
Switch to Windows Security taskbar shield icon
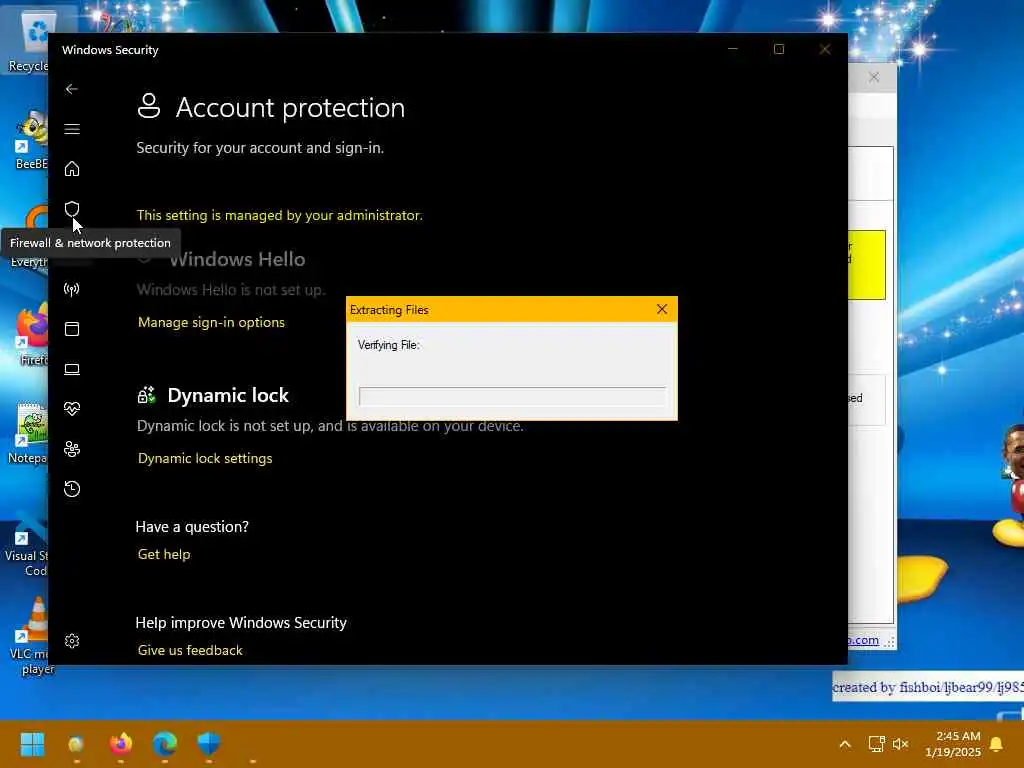(209, 744)
